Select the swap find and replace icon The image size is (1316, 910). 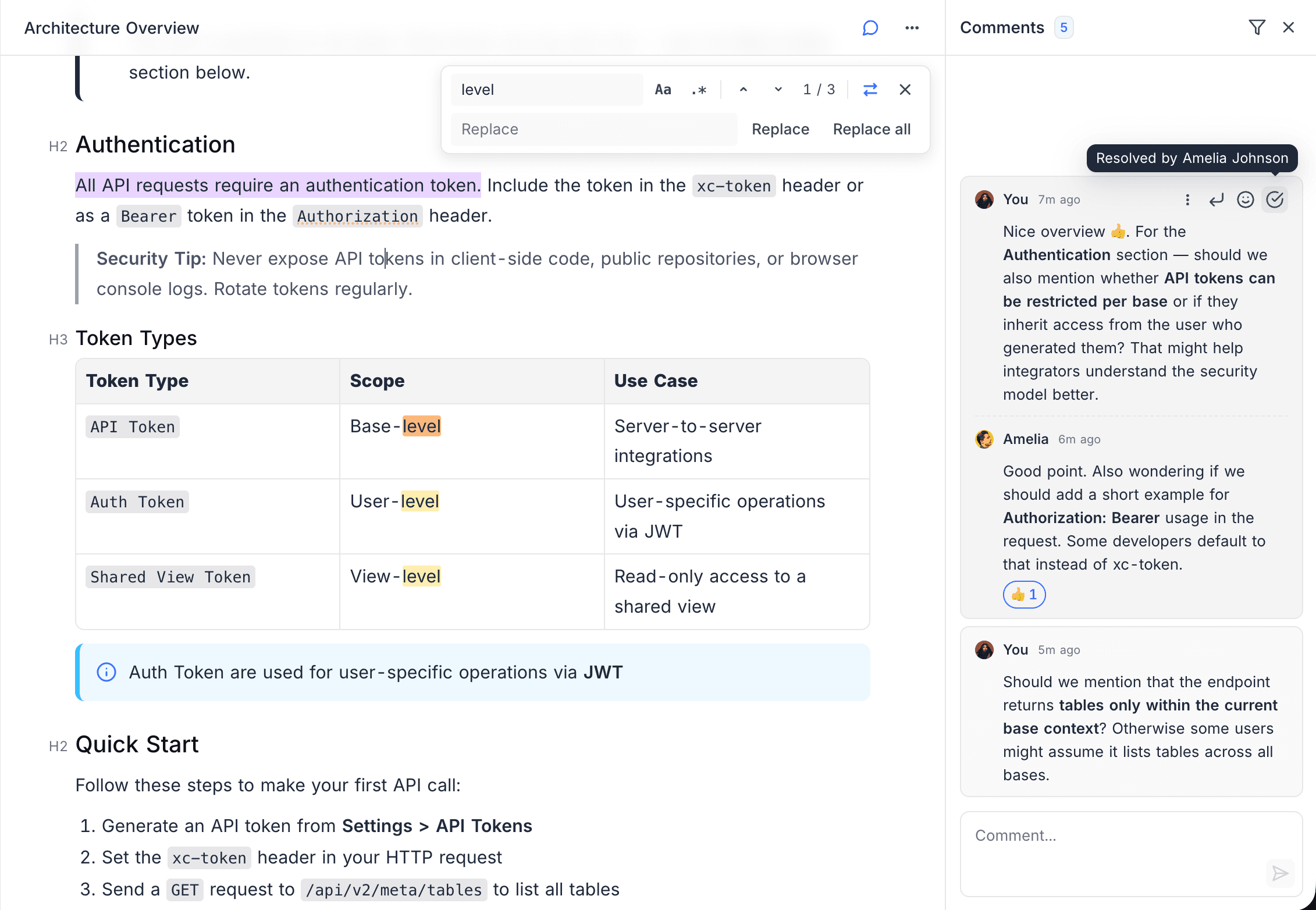[870, 89]
